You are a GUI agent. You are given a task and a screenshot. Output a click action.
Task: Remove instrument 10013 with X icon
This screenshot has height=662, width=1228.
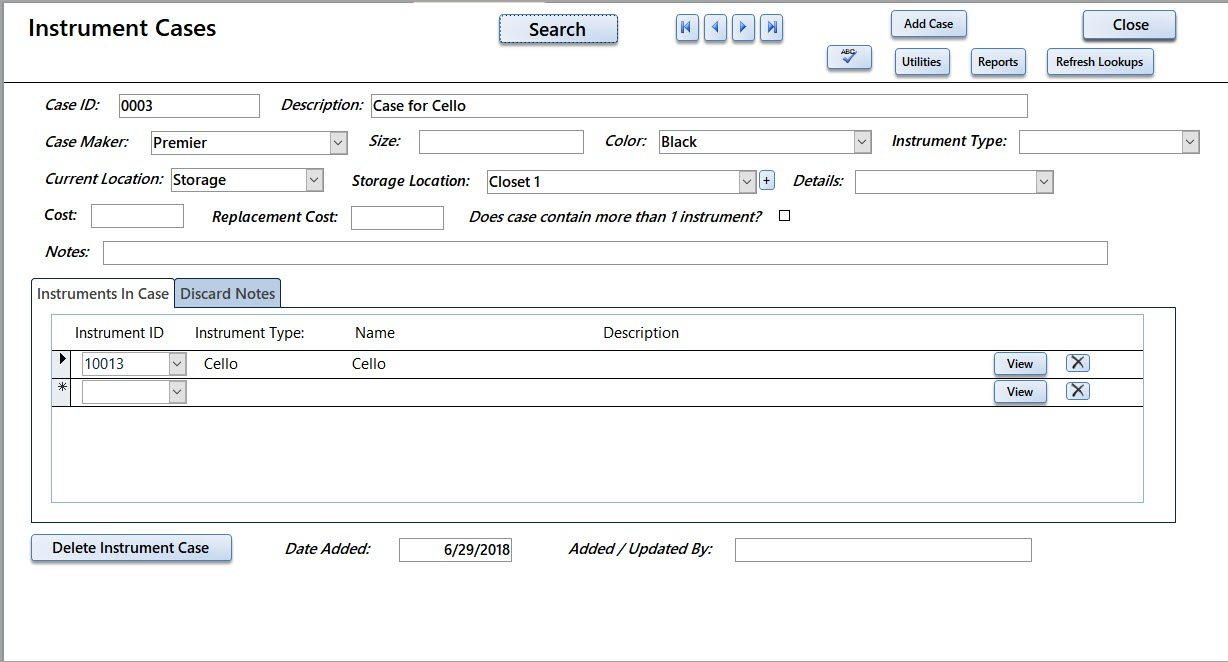(x=1077, y=363)
